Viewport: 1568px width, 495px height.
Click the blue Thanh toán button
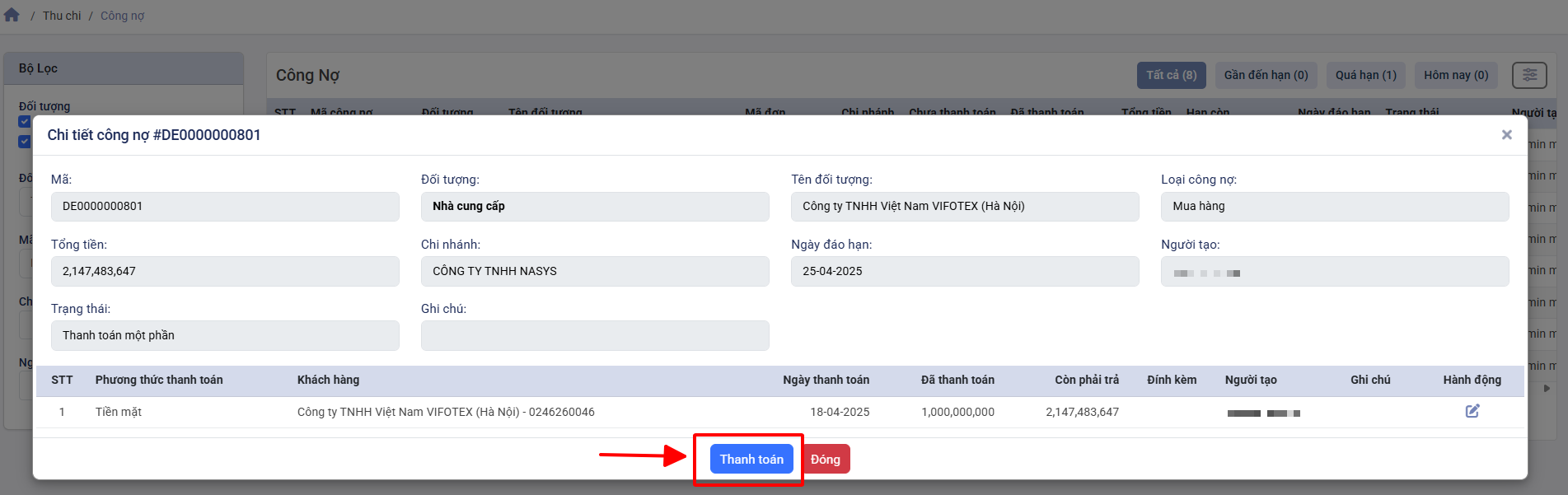click(x=751, y=460)
